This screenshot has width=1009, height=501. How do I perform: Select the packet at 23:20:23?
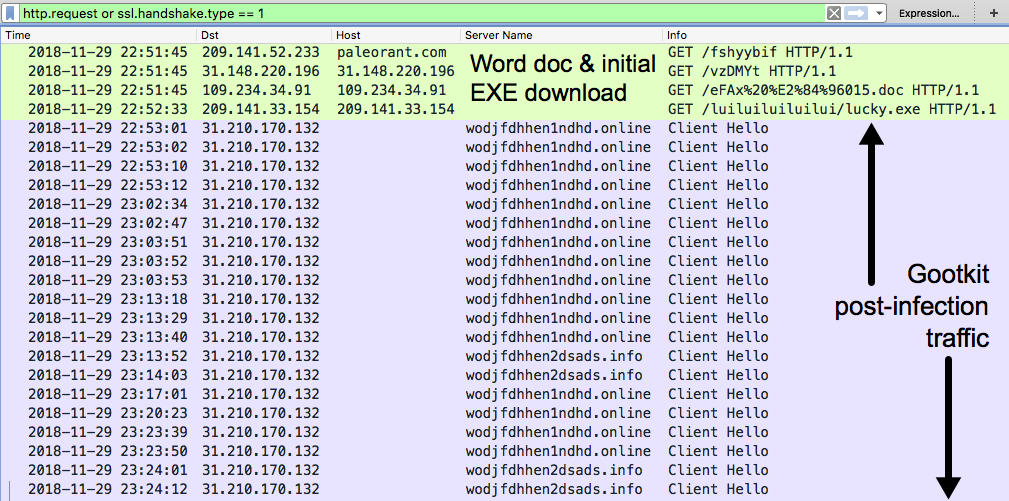(504, 413)
